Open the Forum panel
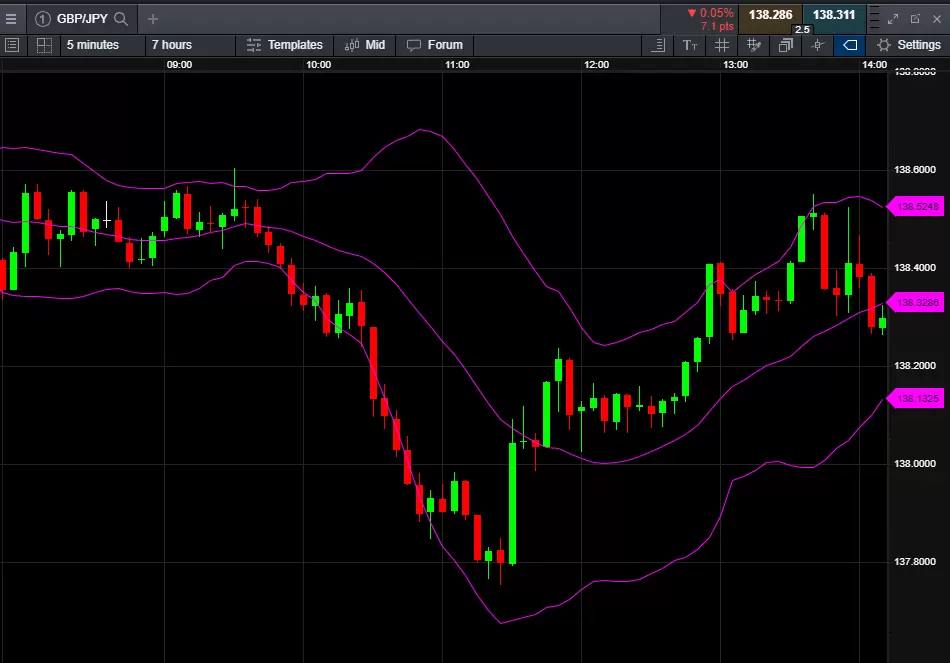The height and width of the screenshot is (663, 950). click(x=435, y=45)
